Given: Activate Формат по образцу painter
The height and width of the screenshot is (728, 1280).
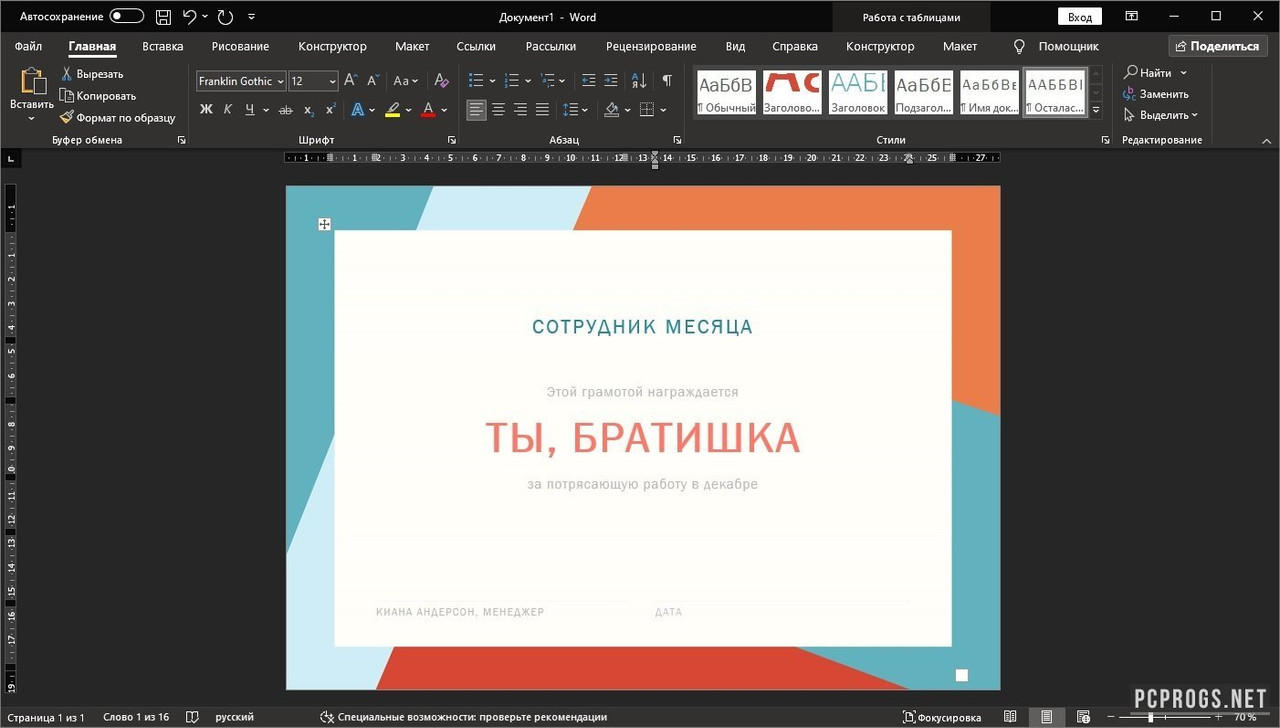Looking at the screenshot, I should click(117, 118).
